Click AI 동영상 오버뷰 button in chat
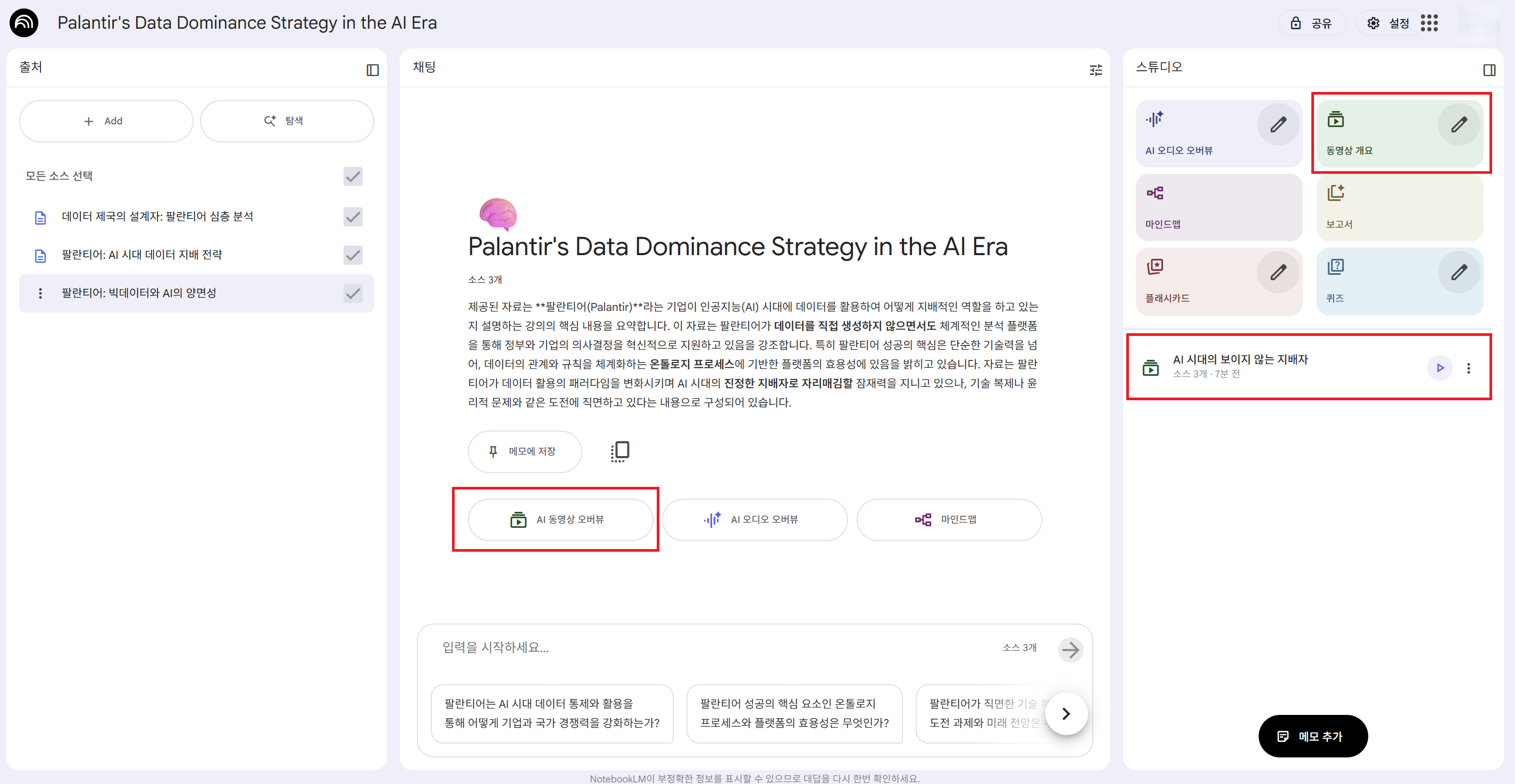 (x=560, y=519)
